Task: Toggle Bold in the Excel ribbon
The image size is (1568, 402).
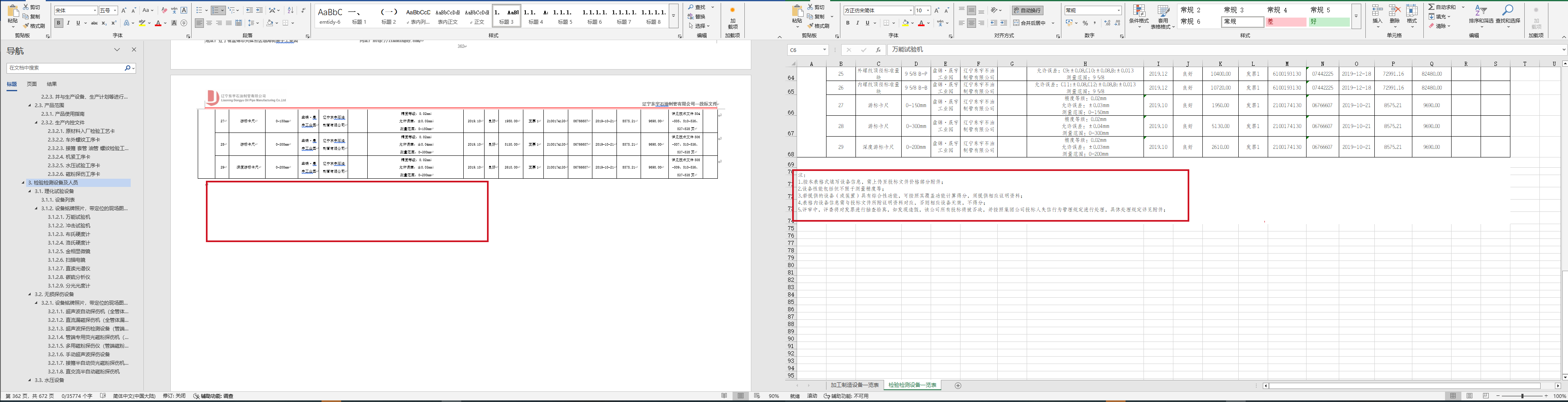Action: pos(848,23)
